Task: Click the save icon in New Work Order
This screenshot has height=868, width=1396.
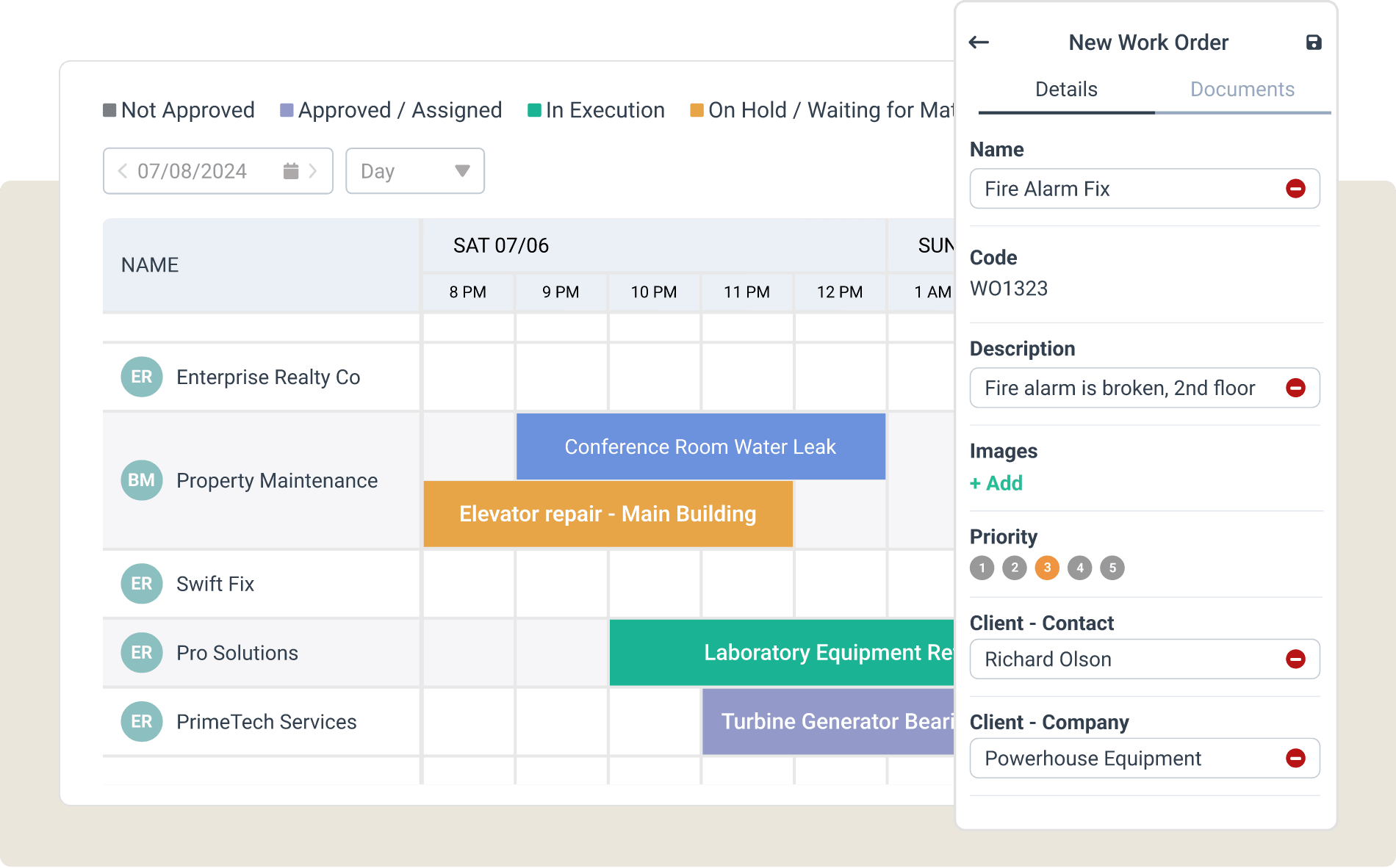Action: pos(1314,42)
